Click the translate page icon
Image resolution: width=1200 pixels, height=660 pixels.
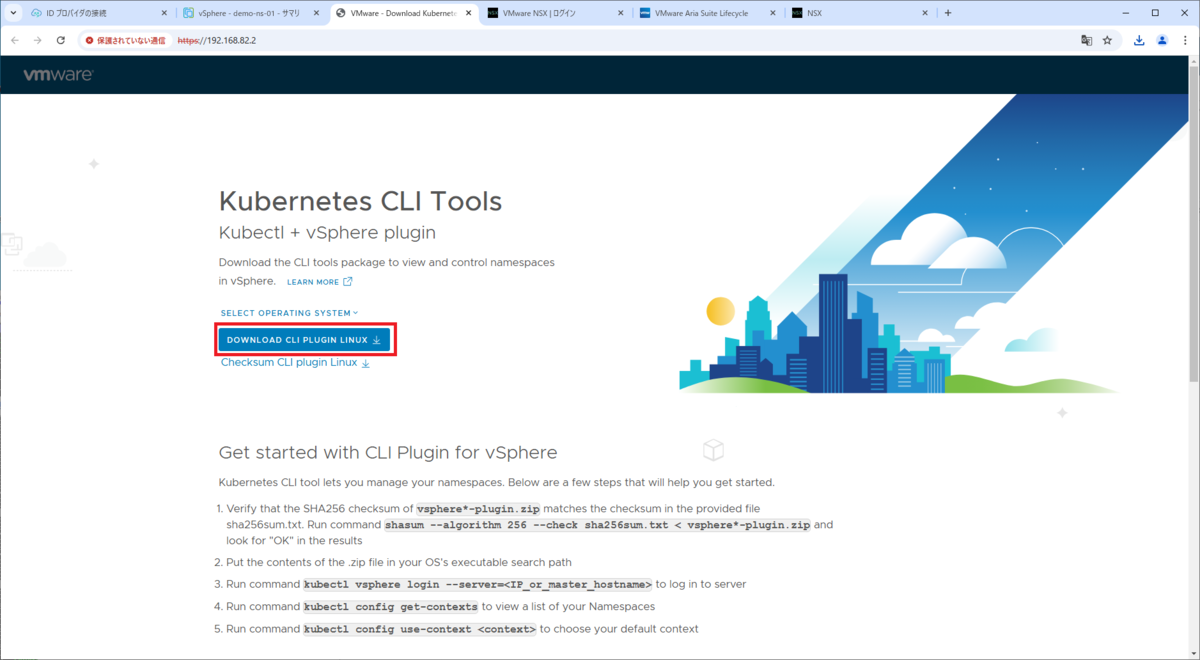[1086, 41]
